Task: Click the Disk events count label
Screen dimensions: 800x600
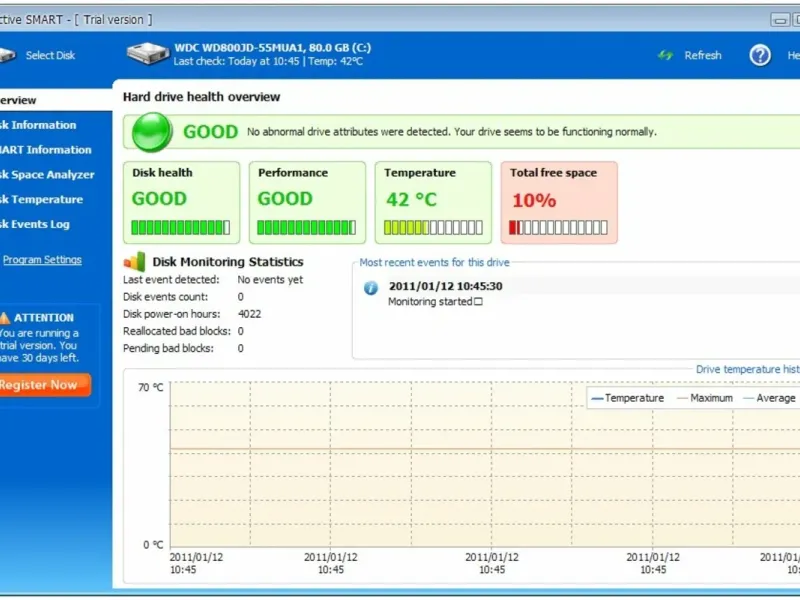Action: pos(165,297)
